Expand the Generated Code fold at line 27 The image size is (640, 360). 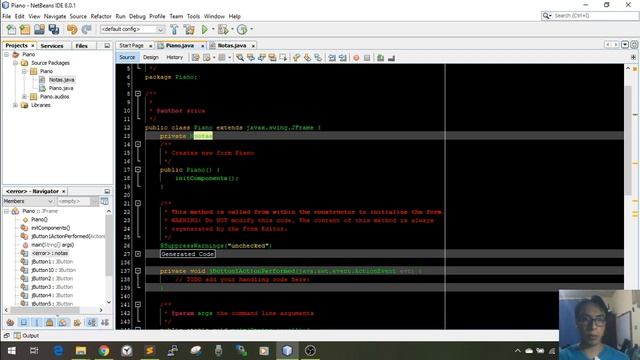coord(138,254)
